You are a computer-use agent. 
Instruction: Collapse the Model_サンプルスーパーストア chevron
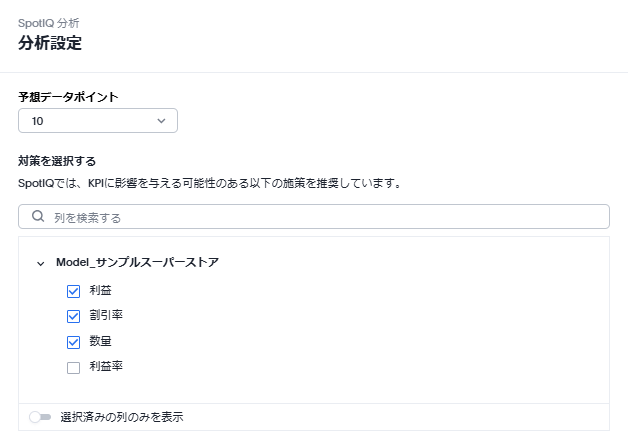coord(41,263)
